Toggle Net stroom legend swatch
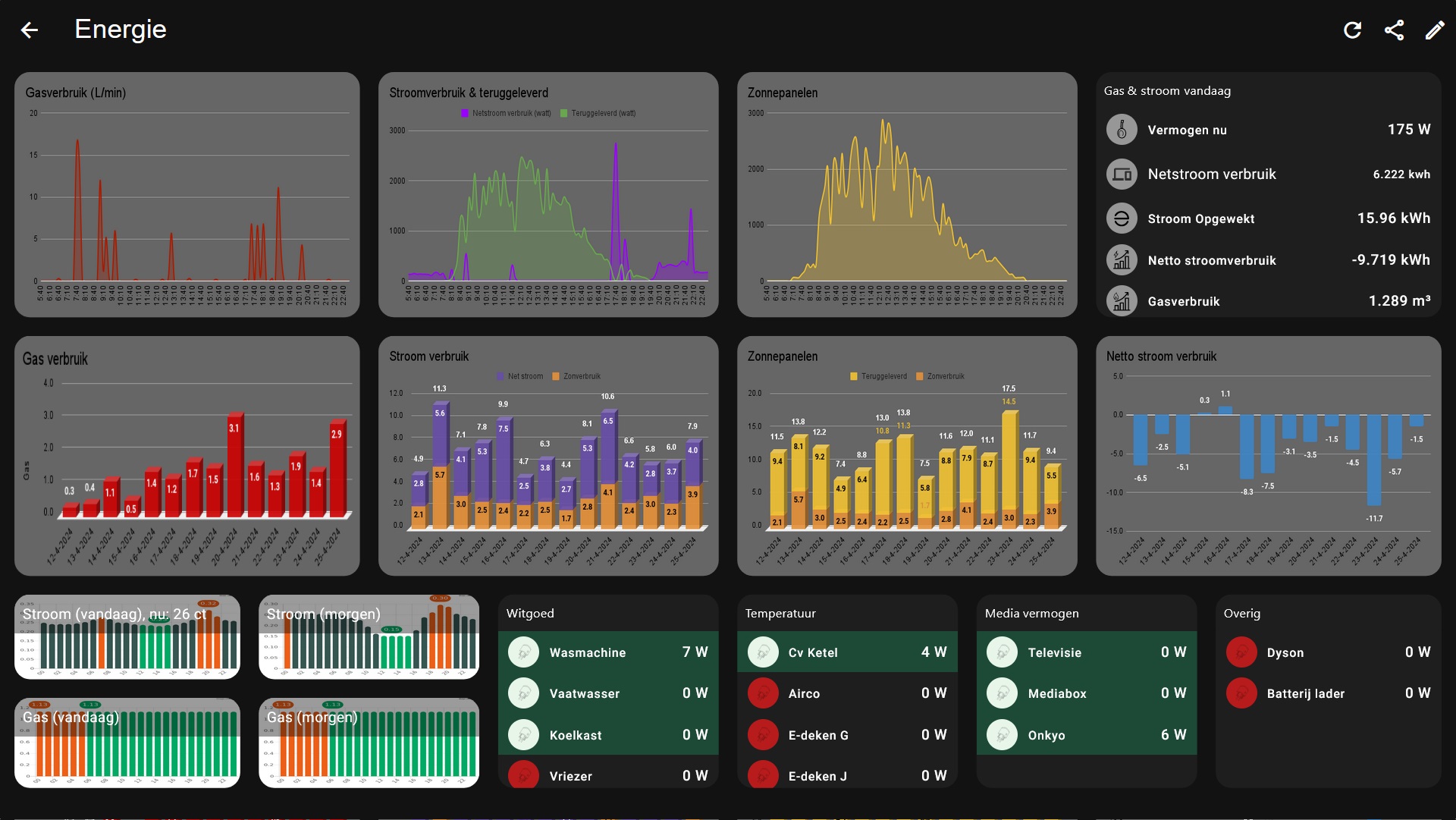1456x820 pixels. click(x=500, y=376)
